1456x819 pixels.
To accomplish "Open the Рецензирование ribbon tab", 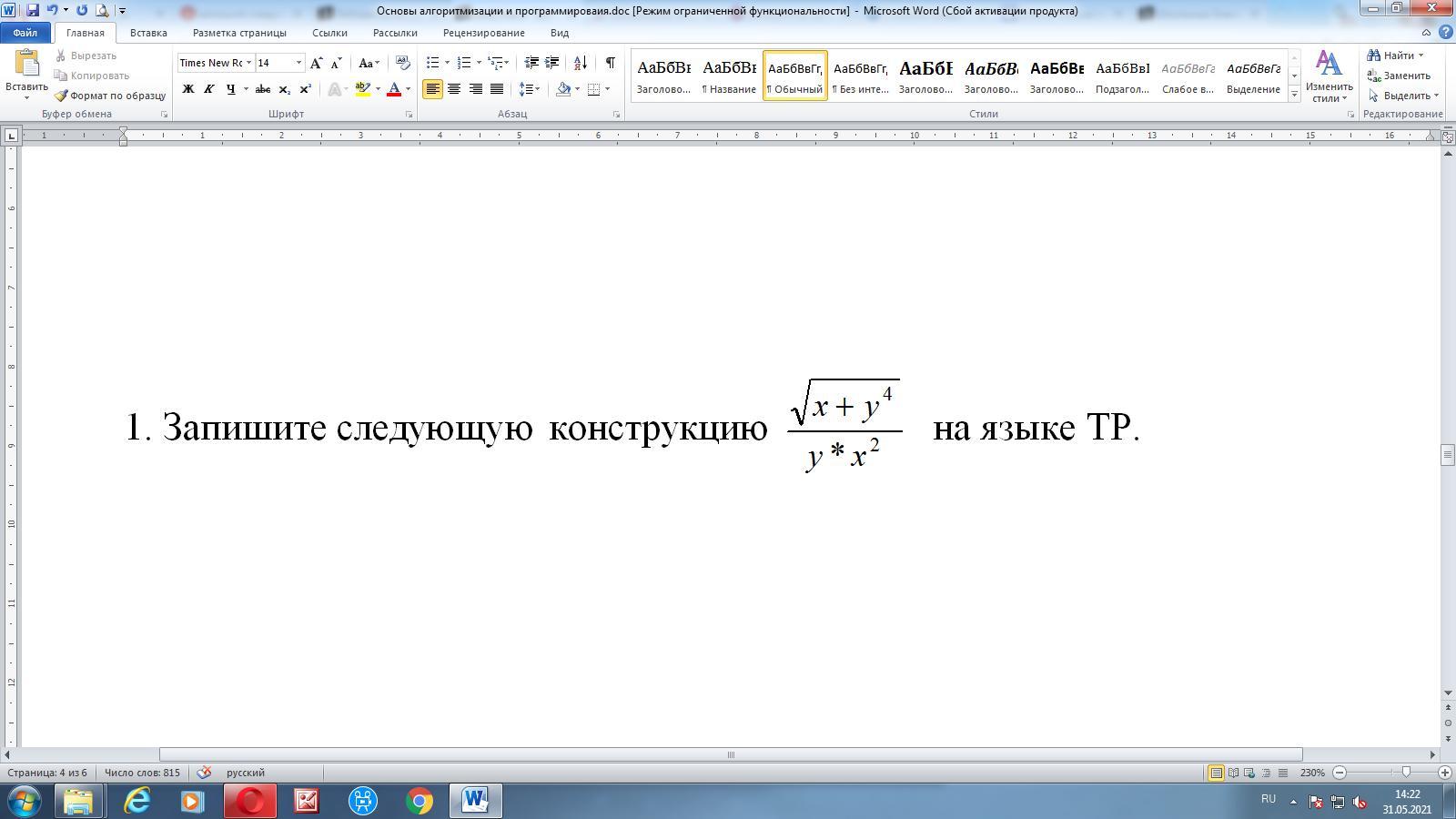I will 483,33.
